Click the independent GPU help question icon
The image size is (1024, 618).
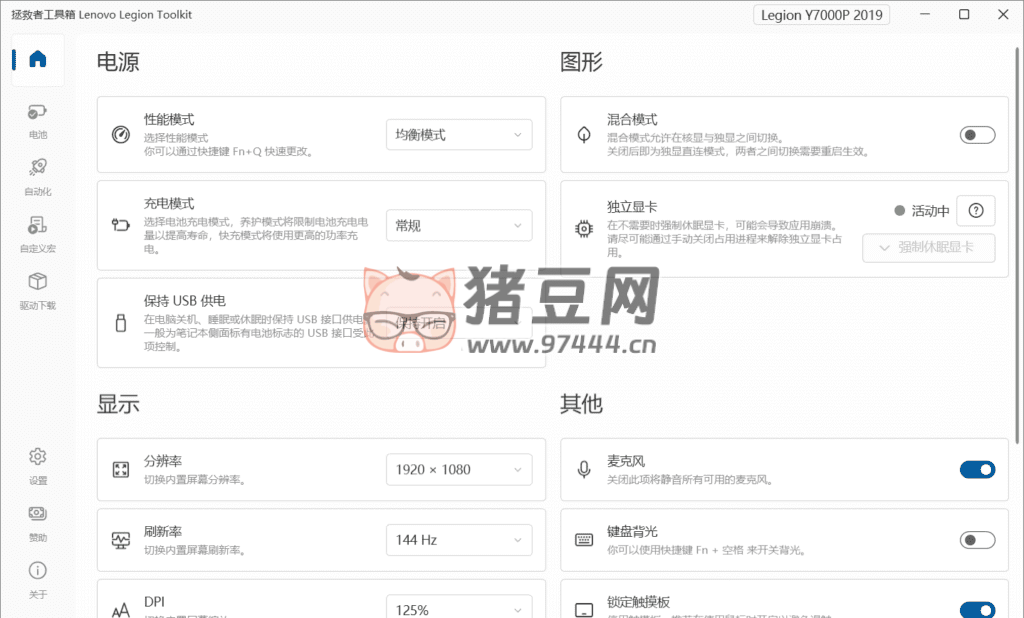click(x=976, y=211)
